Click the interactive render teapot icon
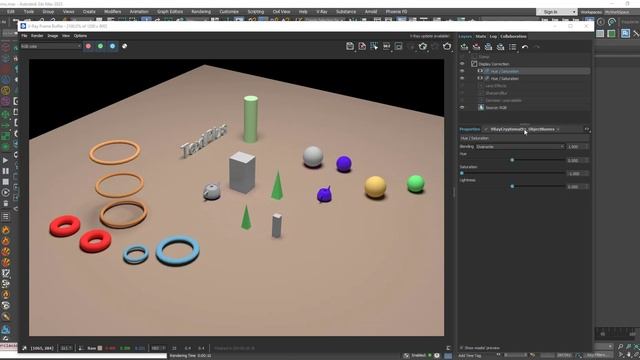640x360 pixels. click(x=423, y=46)
